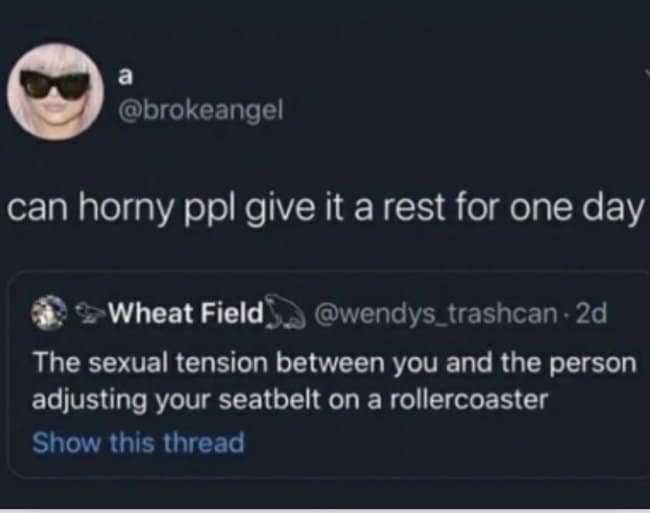
Task: Click the blank area right of @brokeangel
Action: click(x=456, y=110)
